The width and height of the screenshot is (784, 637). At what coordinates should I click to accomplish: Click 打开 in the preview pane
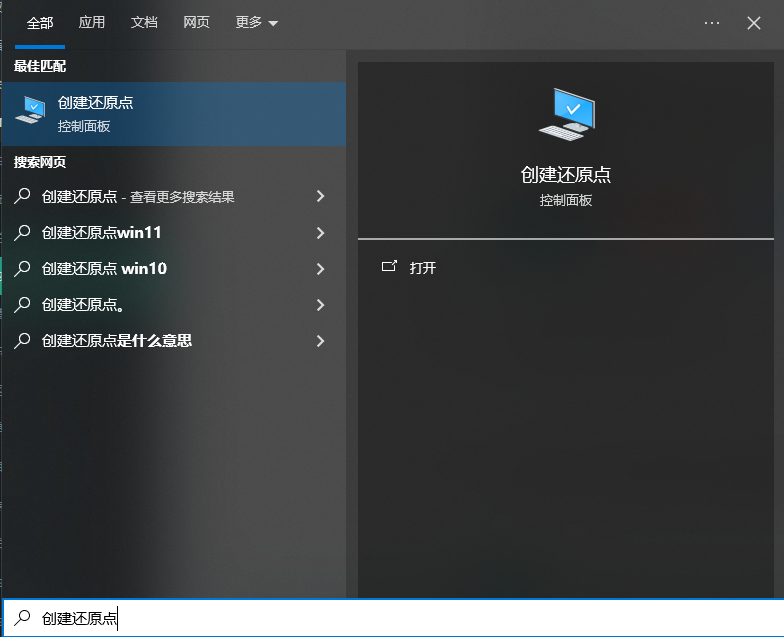tap(422, 268)
